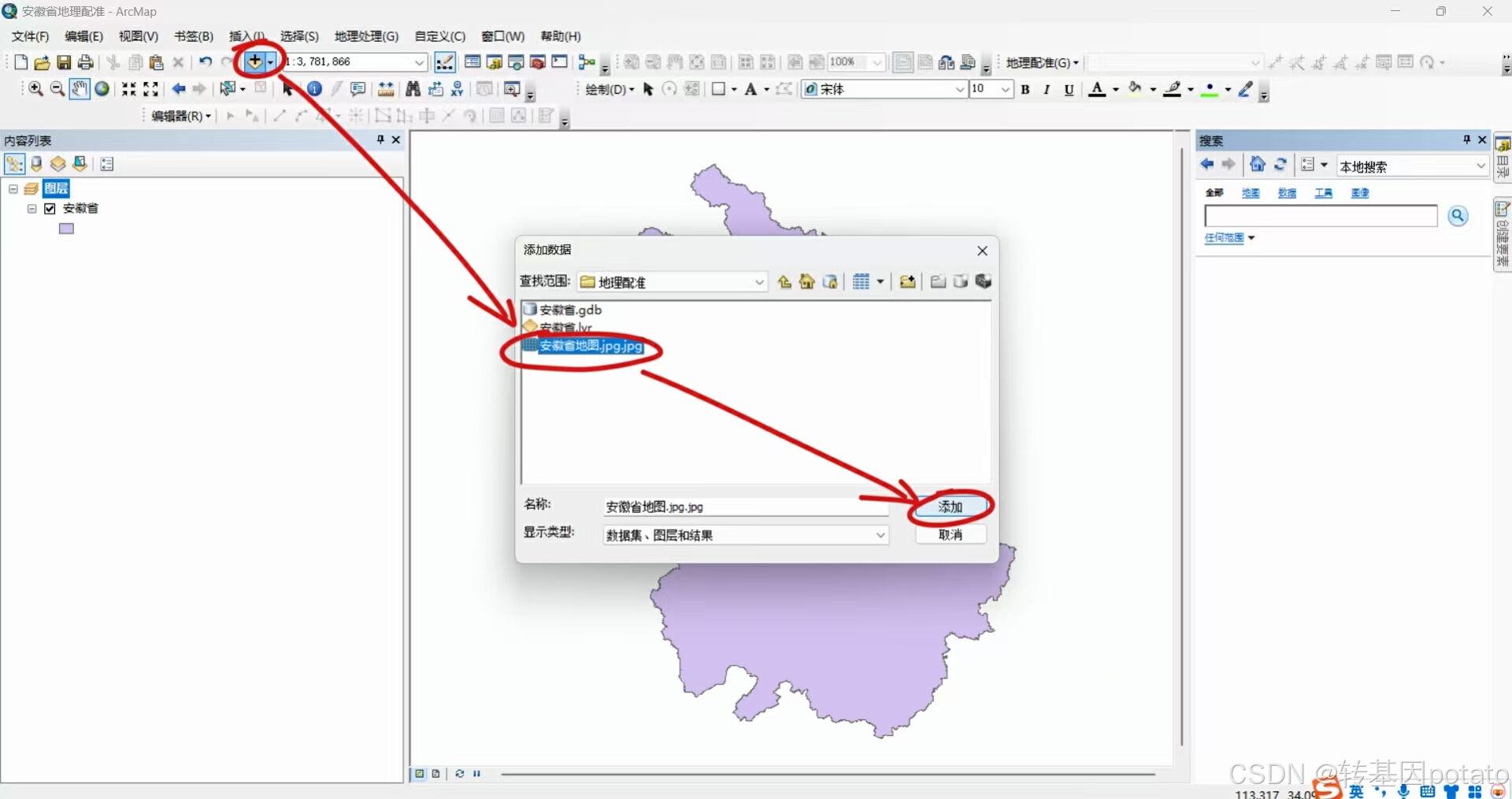Toggle Underline text formatting
The image size is (1512, 799).
point(1069,90)
